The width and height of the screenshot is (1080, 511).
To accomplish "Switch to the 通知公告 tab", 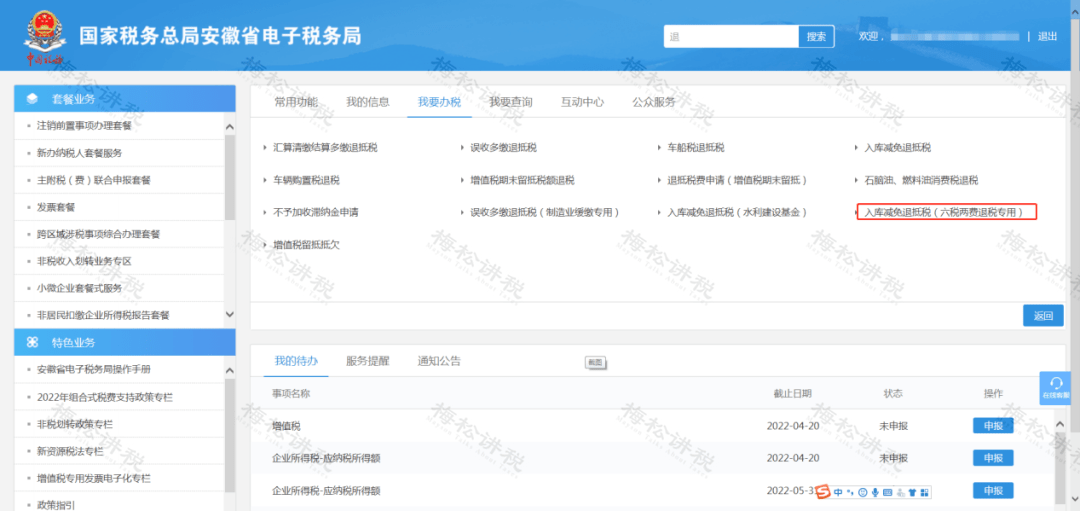I will (x=439, y=361).
